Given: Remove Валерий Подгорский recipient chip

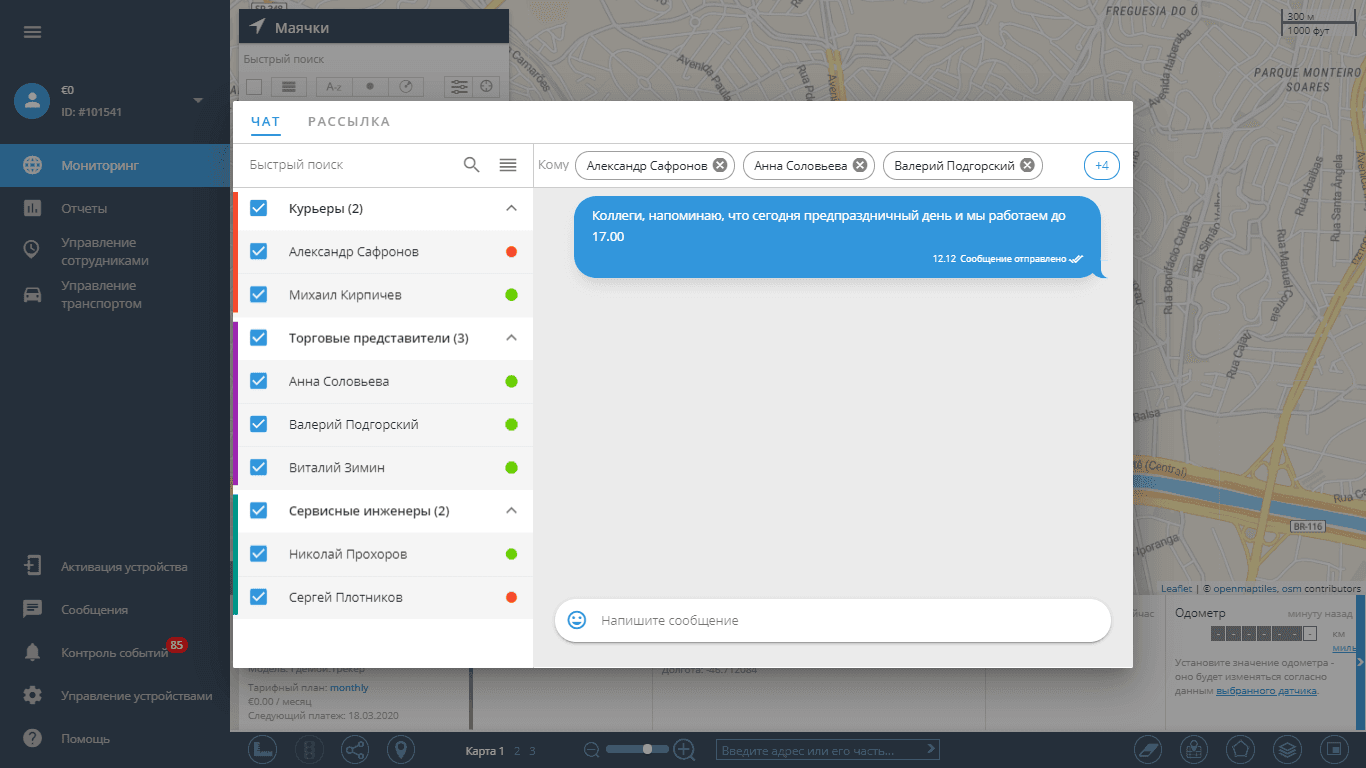Looking at the screenshot, I should coord(1027,165).
